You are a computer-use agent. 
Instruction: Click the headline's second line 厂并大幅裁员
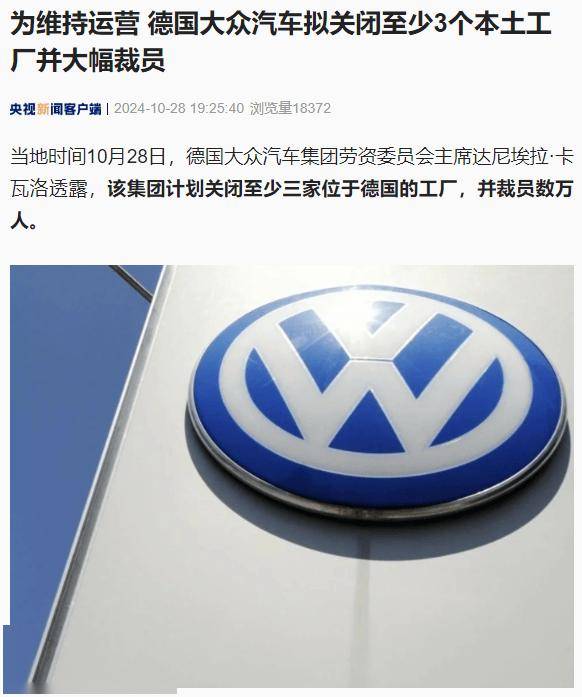click(x=88, y=60)
